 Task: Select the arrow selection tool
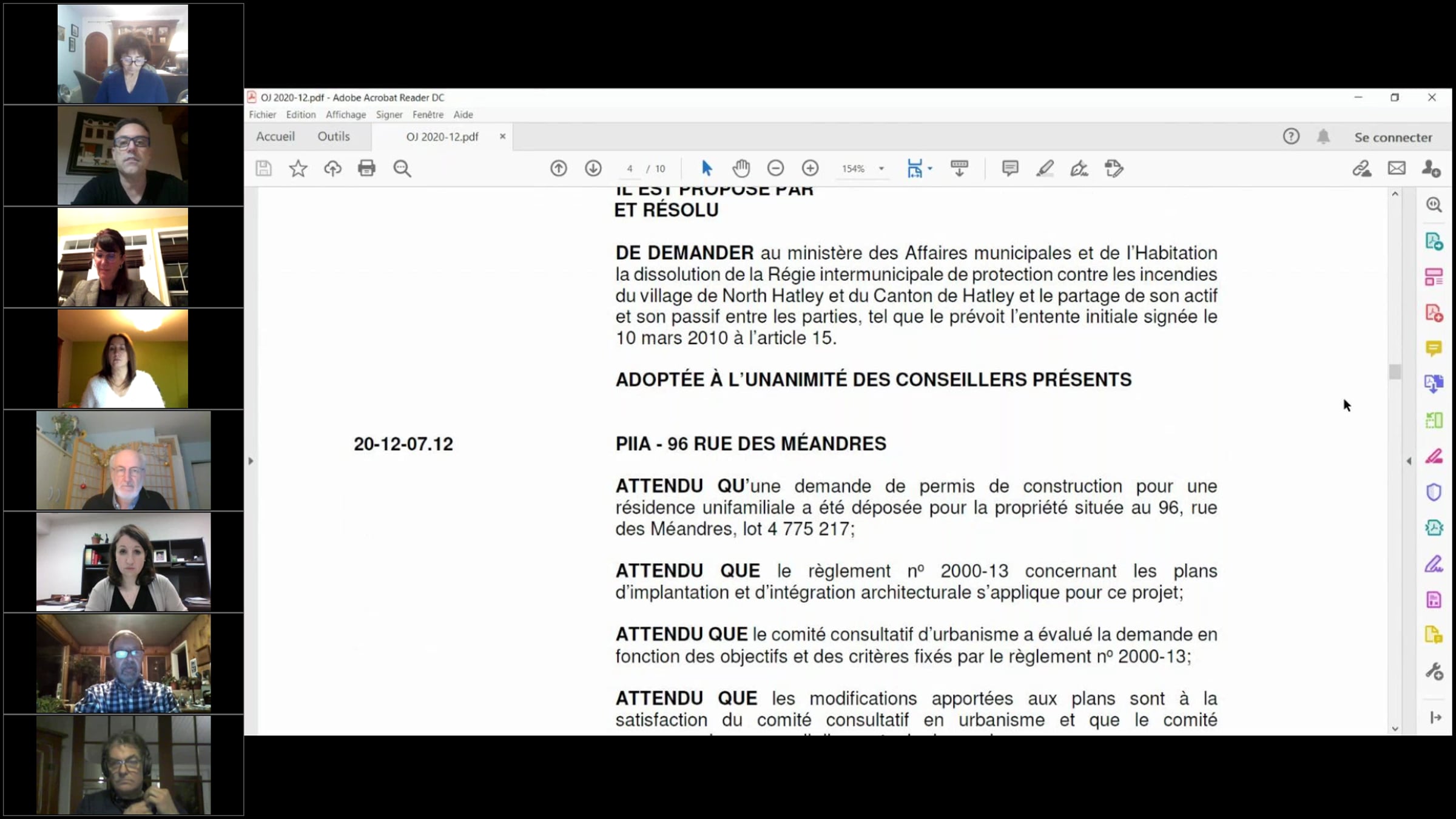[x=707, y=169]
